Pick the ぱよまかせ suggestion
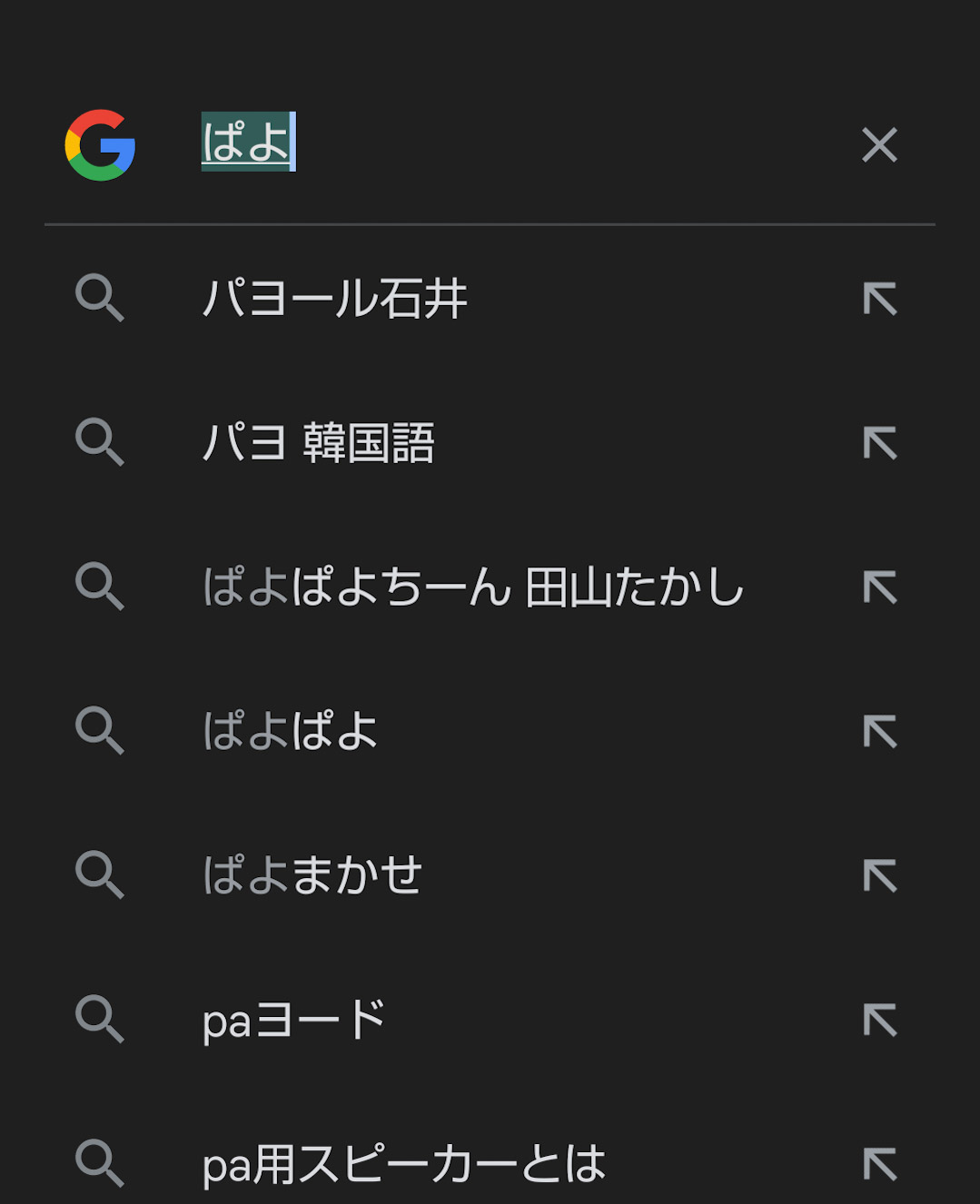980x1204 pixels. pyautogui.click(x=312, y=875)
